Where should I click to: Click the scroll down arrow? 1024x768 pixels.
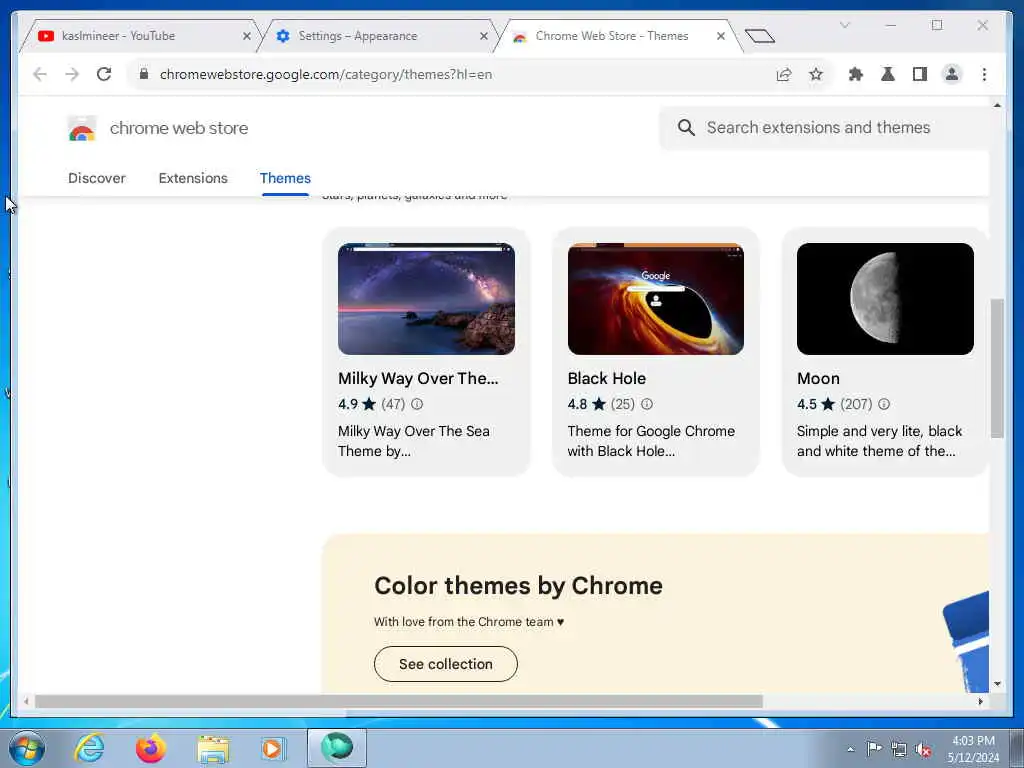click(x=997, y=684)
